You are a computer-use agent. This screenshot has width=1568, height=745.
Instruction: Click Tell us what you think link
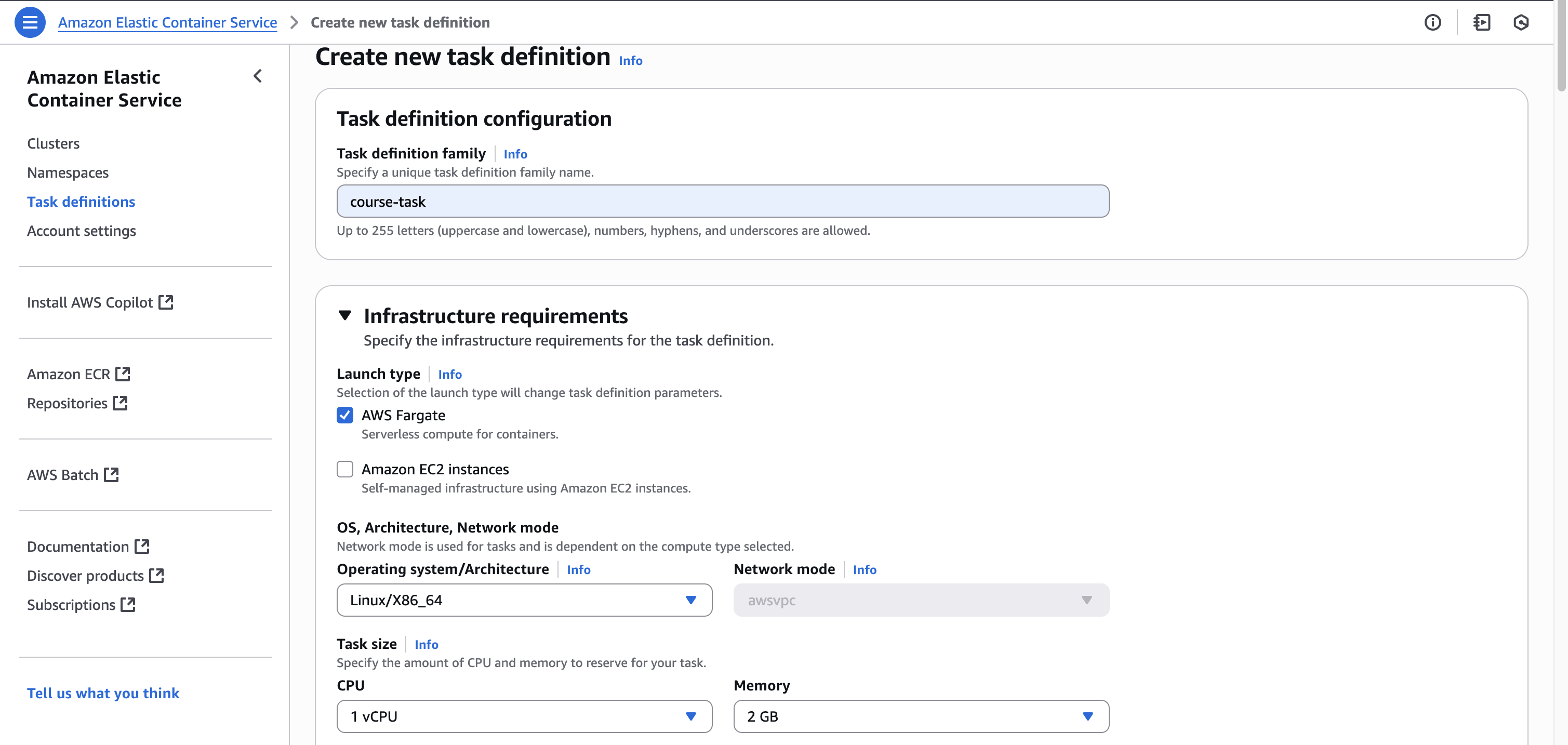click(x=103, y=693)
